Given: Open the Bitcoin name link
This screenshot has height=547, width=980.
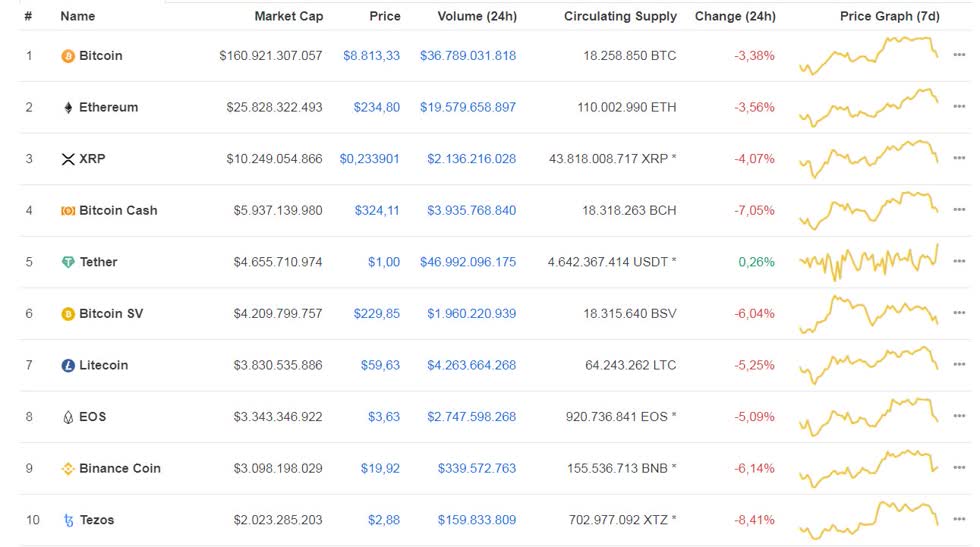Looking at the screenshot, I should (x=101, y=56).
